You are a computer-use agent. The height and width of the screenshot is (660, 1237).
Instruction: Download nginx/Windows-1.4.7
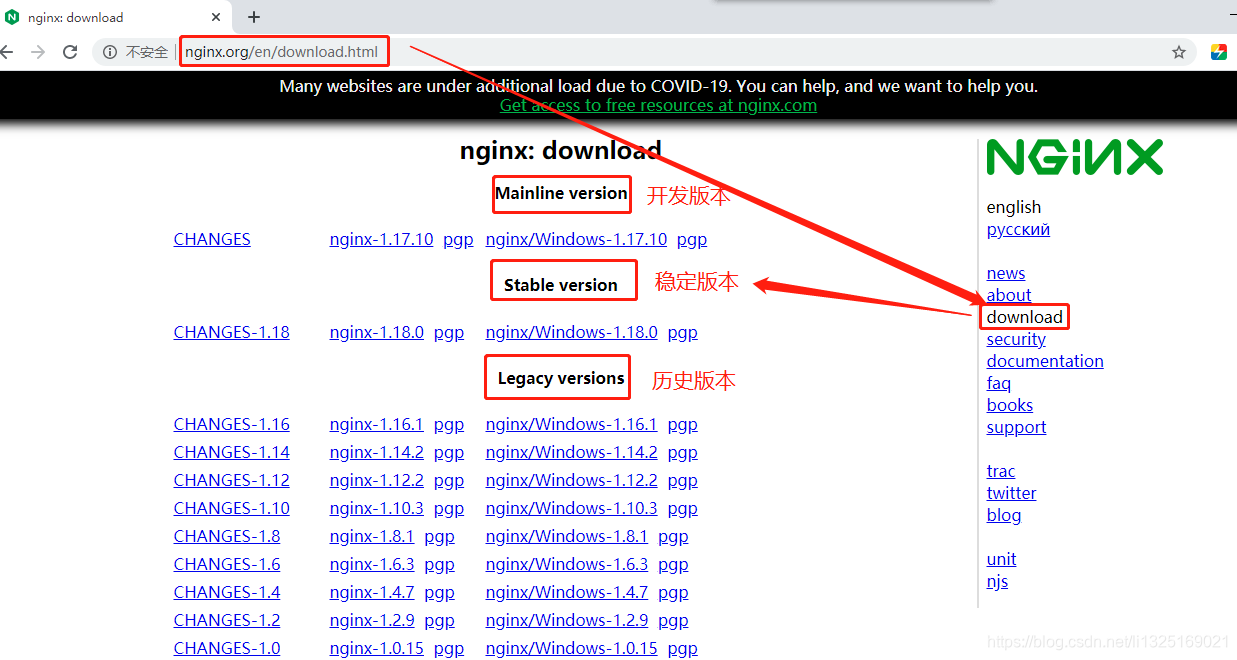(x=567, y=592)
